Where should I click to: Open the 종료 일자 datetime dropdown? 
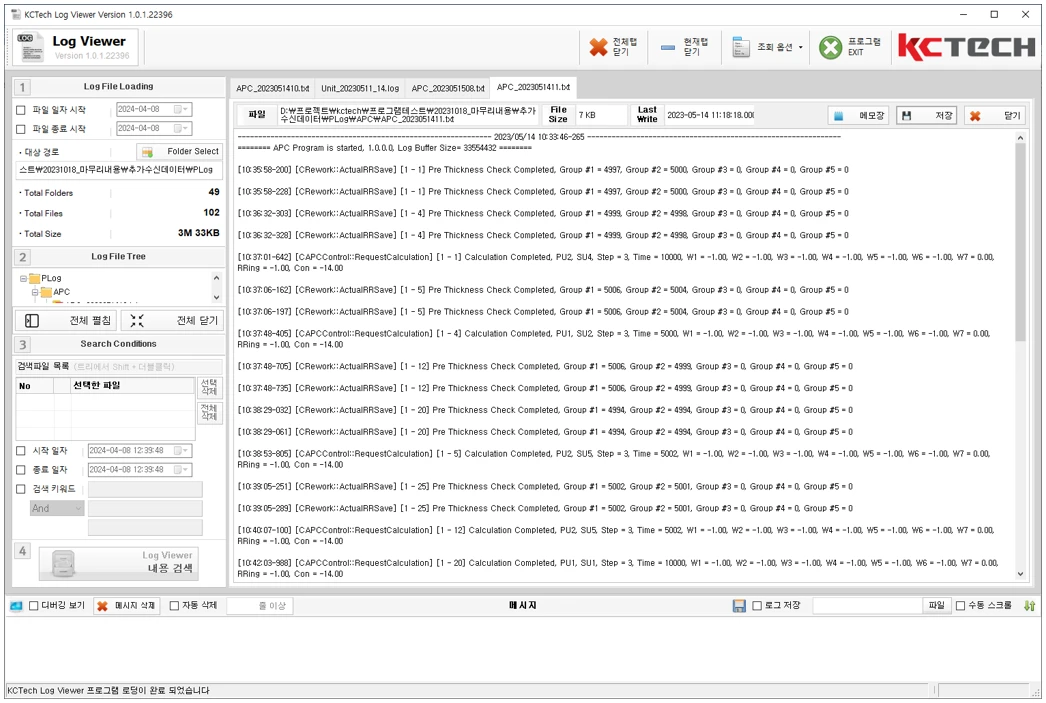pos(181,470)
